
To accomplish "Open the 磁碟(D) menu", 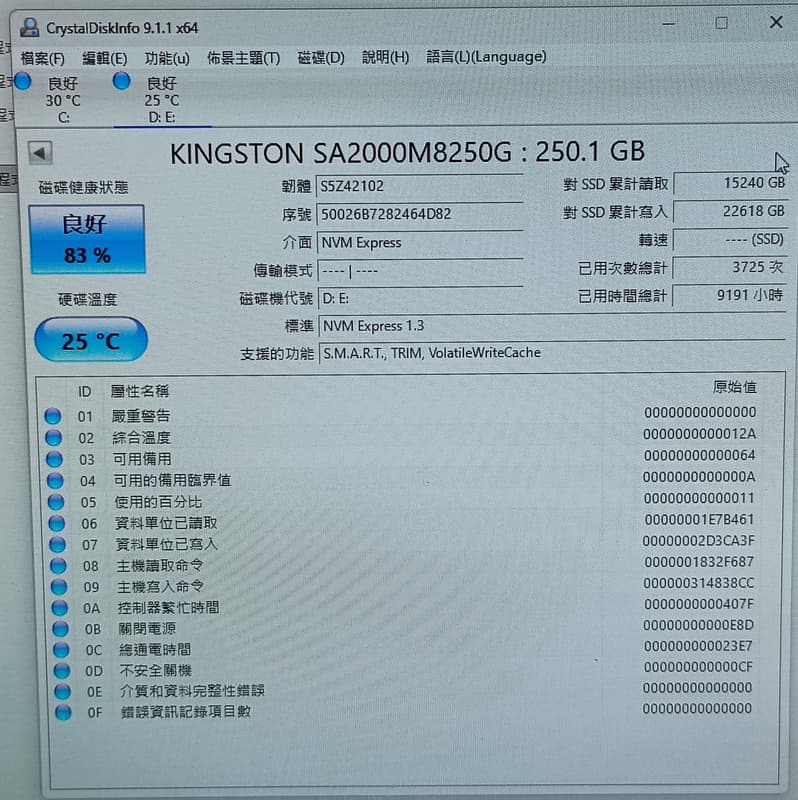I will click(x=320, y=58).
